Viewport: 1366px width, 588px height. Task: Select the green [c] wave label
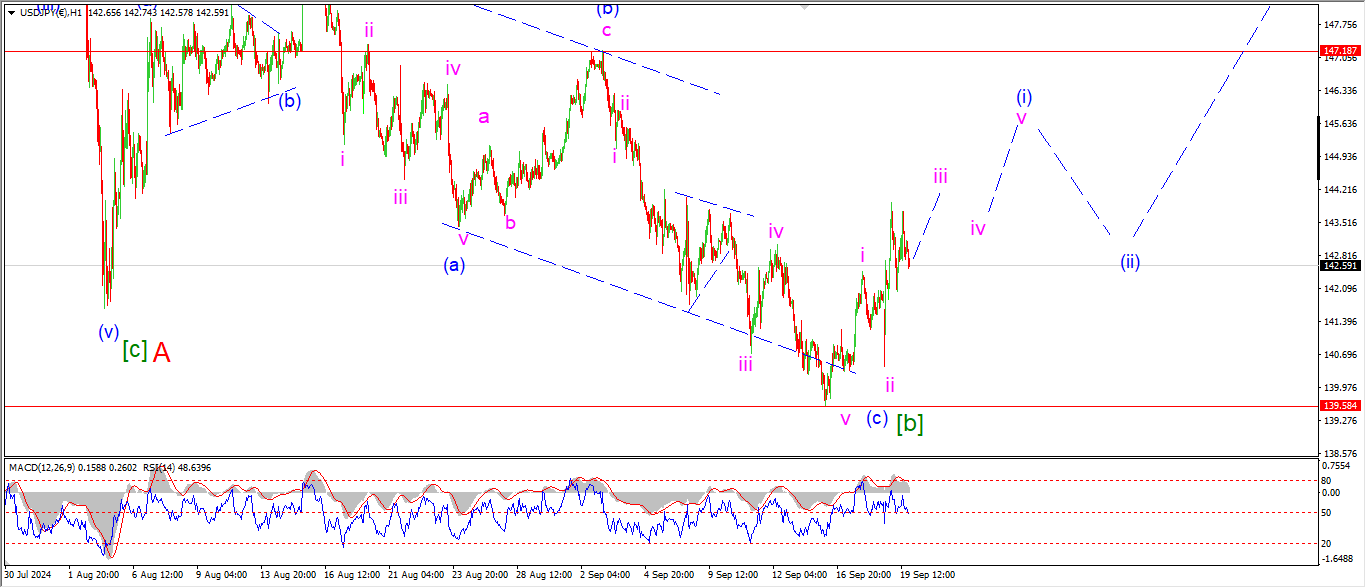coord(133,351)
